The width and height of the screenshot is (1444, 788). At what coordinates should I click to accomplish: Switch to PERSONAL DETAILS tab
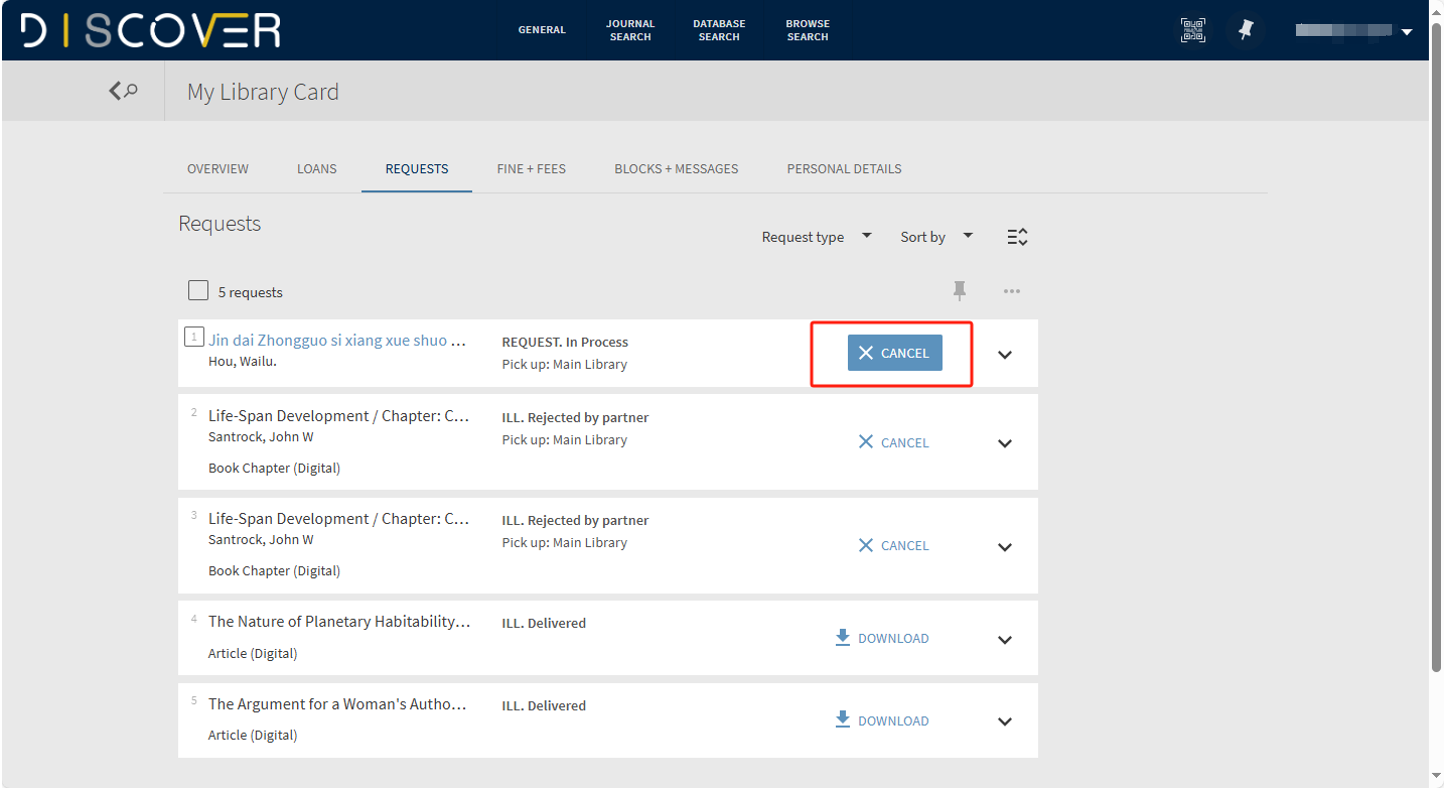click(844, 169)
